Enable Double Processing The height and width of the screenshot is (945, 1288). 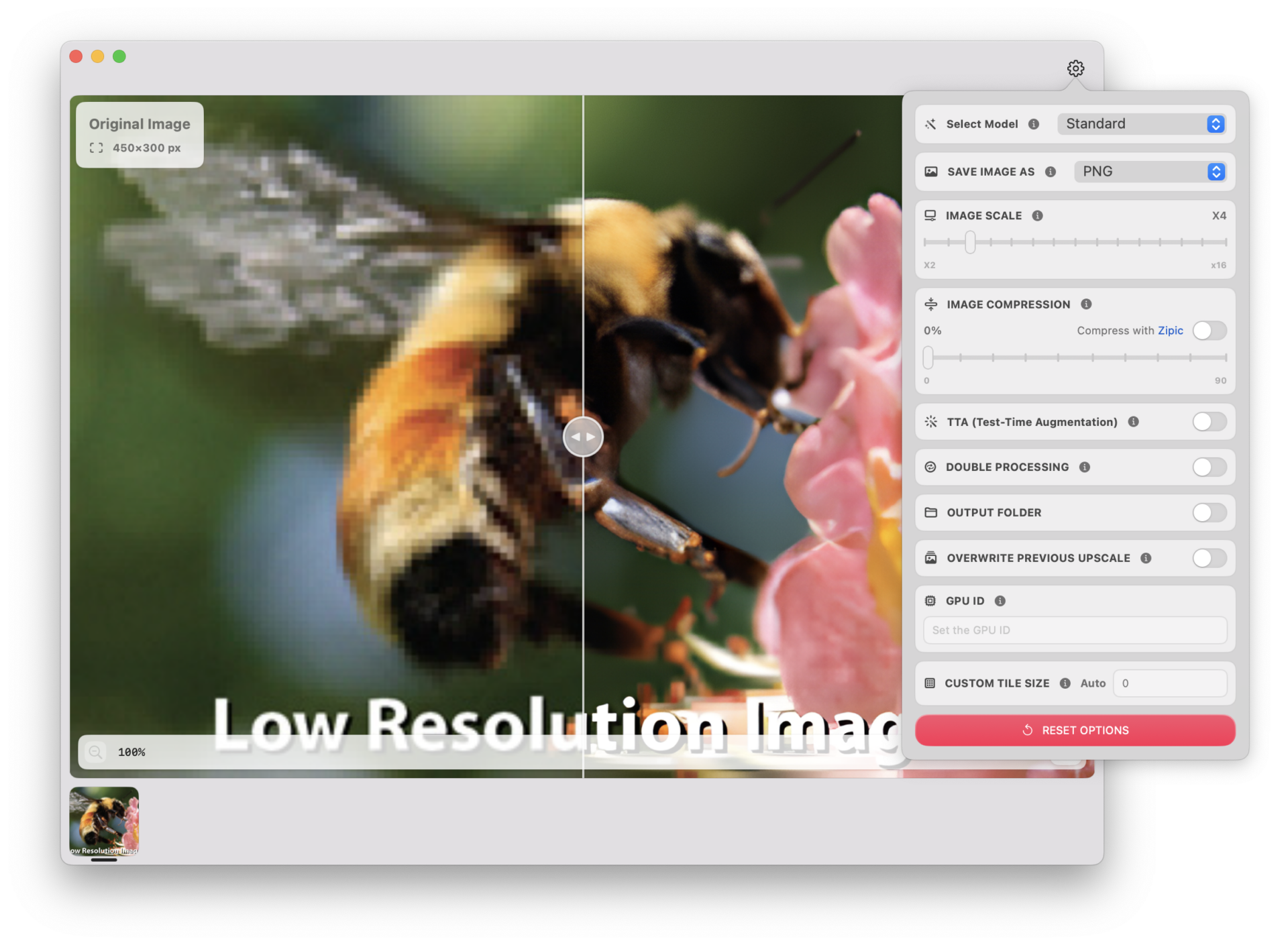pyautogui.click(x=1208, y=467)
